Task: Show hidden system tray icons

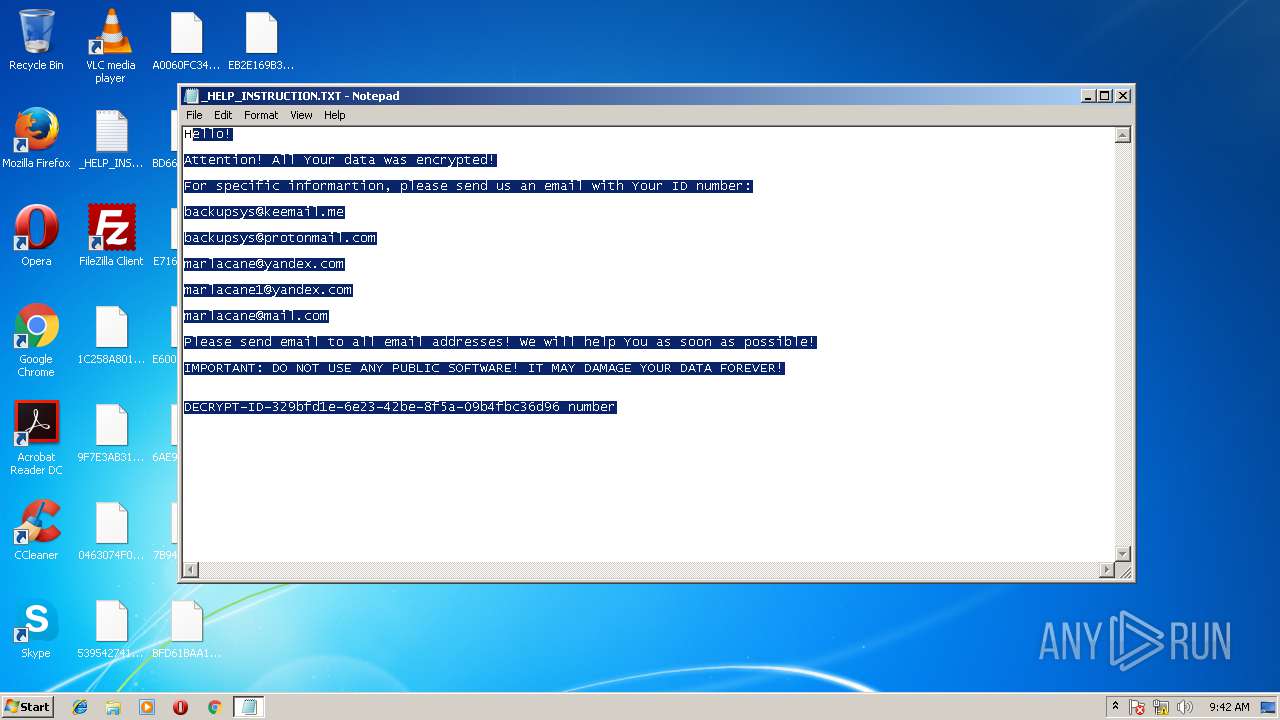Action: 1115,707
